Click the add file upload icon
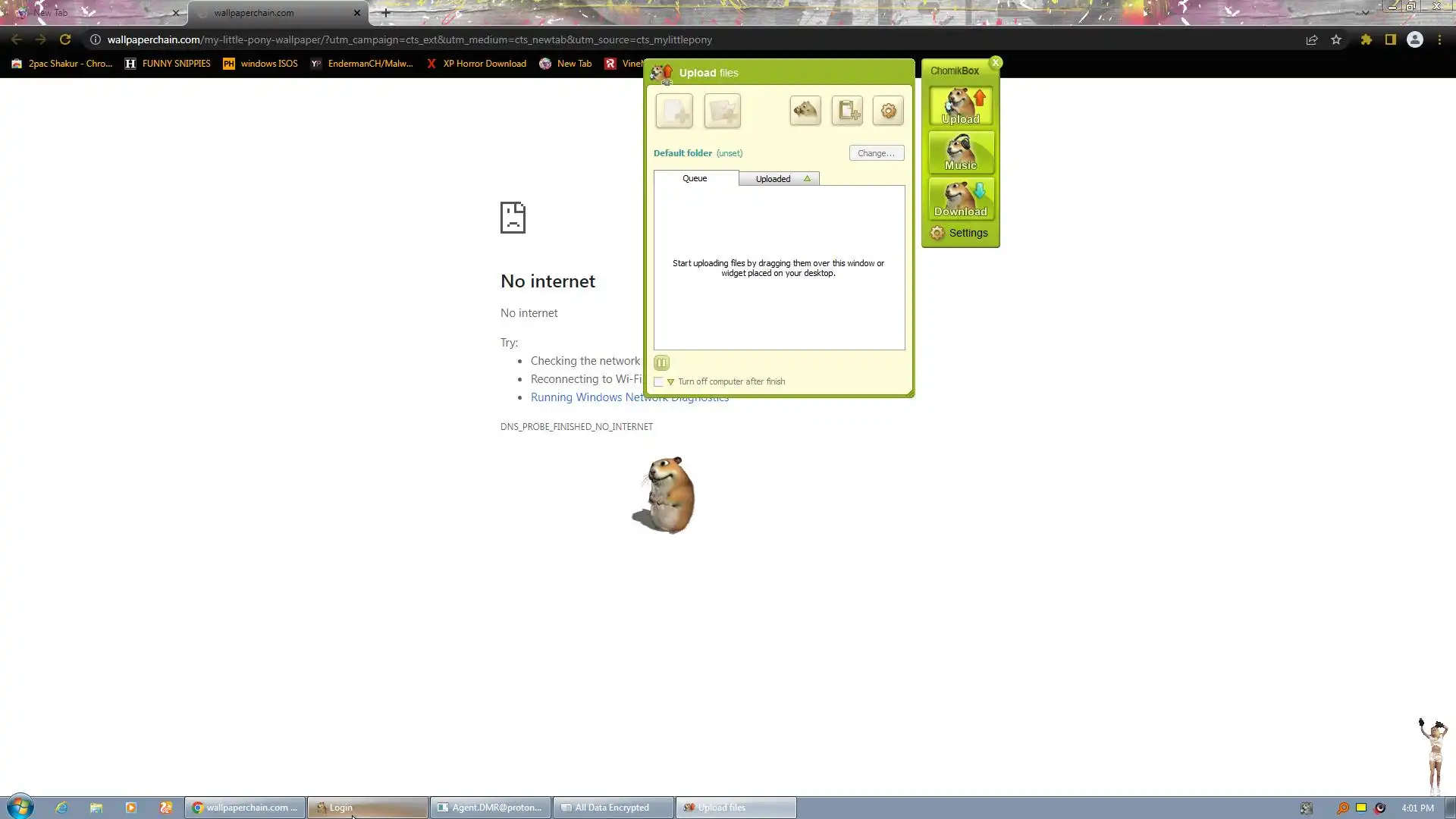This screenshot has width=1456, height=819. (x=674, y=111)
